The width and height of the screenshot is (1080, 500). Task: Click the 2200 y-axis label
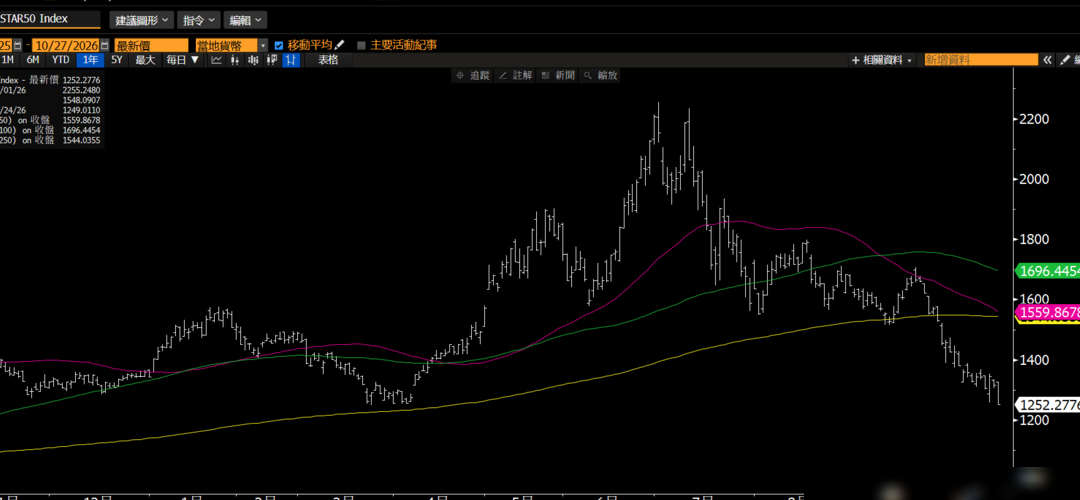click(1034, 119)
